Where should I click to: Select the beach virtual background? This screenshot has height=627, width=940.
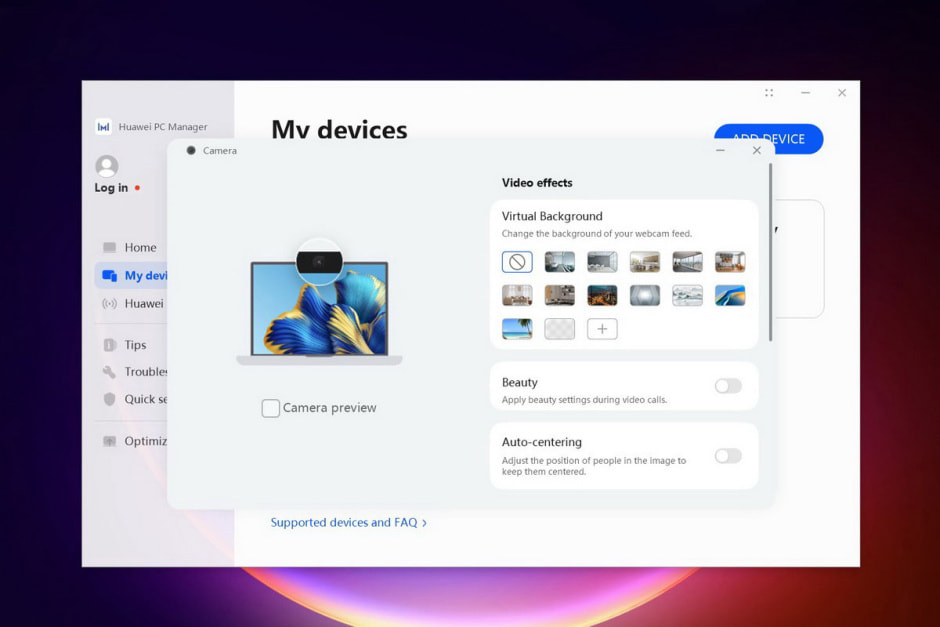(517, 328)
